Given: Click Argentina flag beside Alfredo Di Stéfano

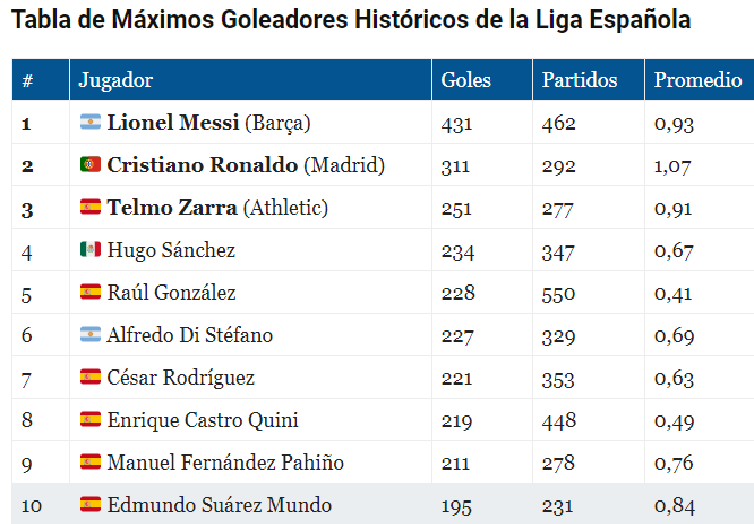Looking at the screenshot, I should [90, 335].
